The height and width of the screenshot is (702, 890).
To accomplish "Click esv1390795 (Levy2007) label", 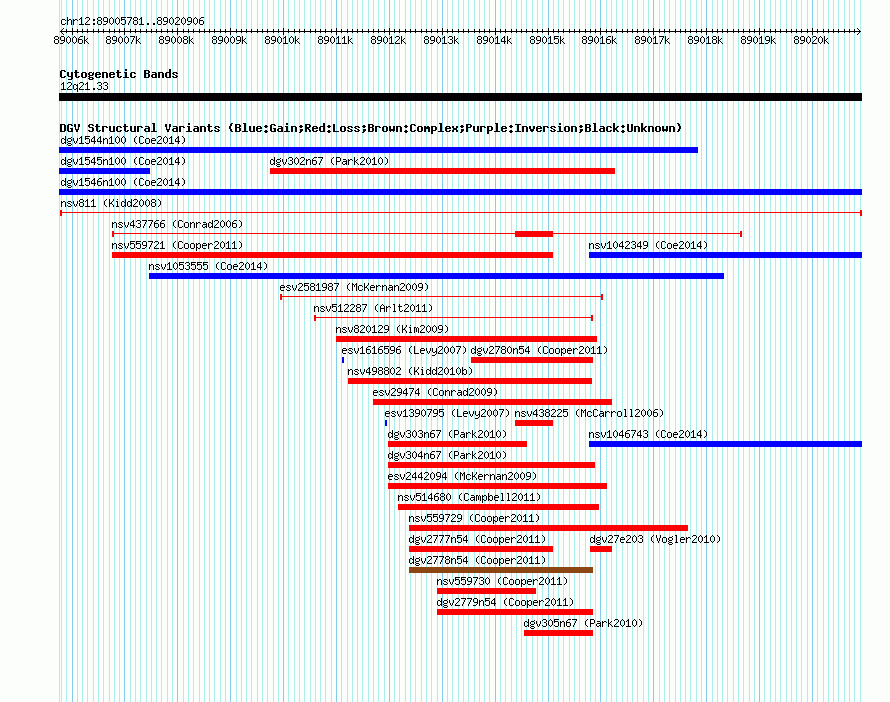I will pos(447,413).
